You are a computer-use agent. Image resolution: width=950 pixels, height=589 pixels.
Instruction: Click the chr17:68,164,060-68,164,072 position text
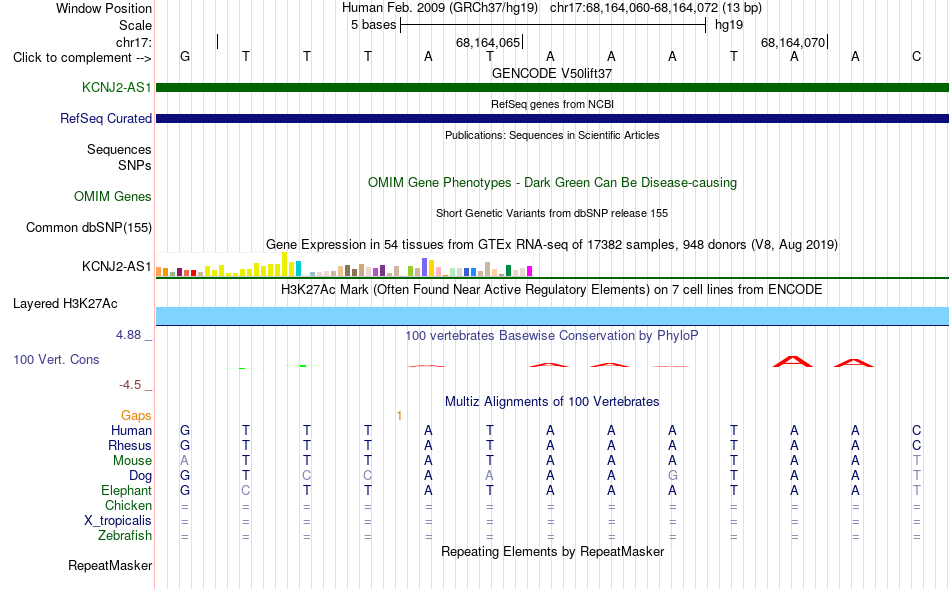656,8
